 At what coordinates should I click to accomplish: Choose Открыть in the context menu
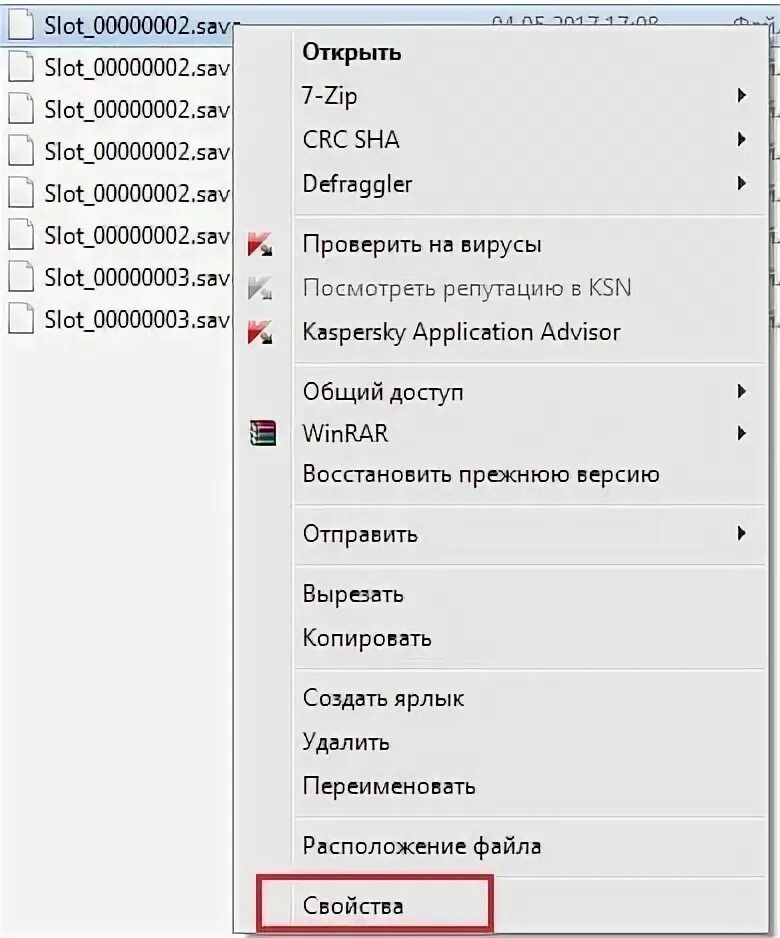point(352,52)
